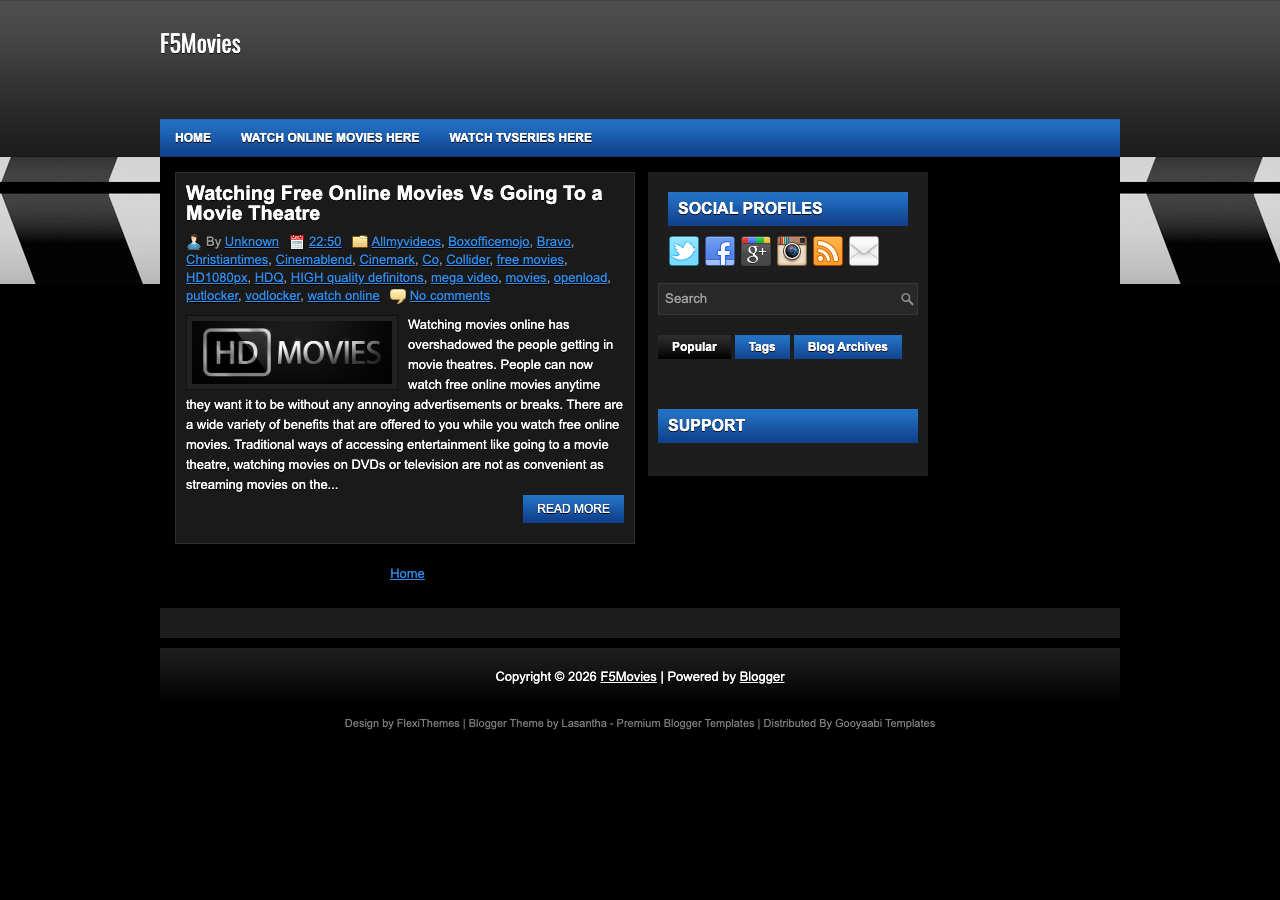Viewport: 1280px width, 900px height.
Task: Select HOME in the navigation bar
Action: point(192,138)
